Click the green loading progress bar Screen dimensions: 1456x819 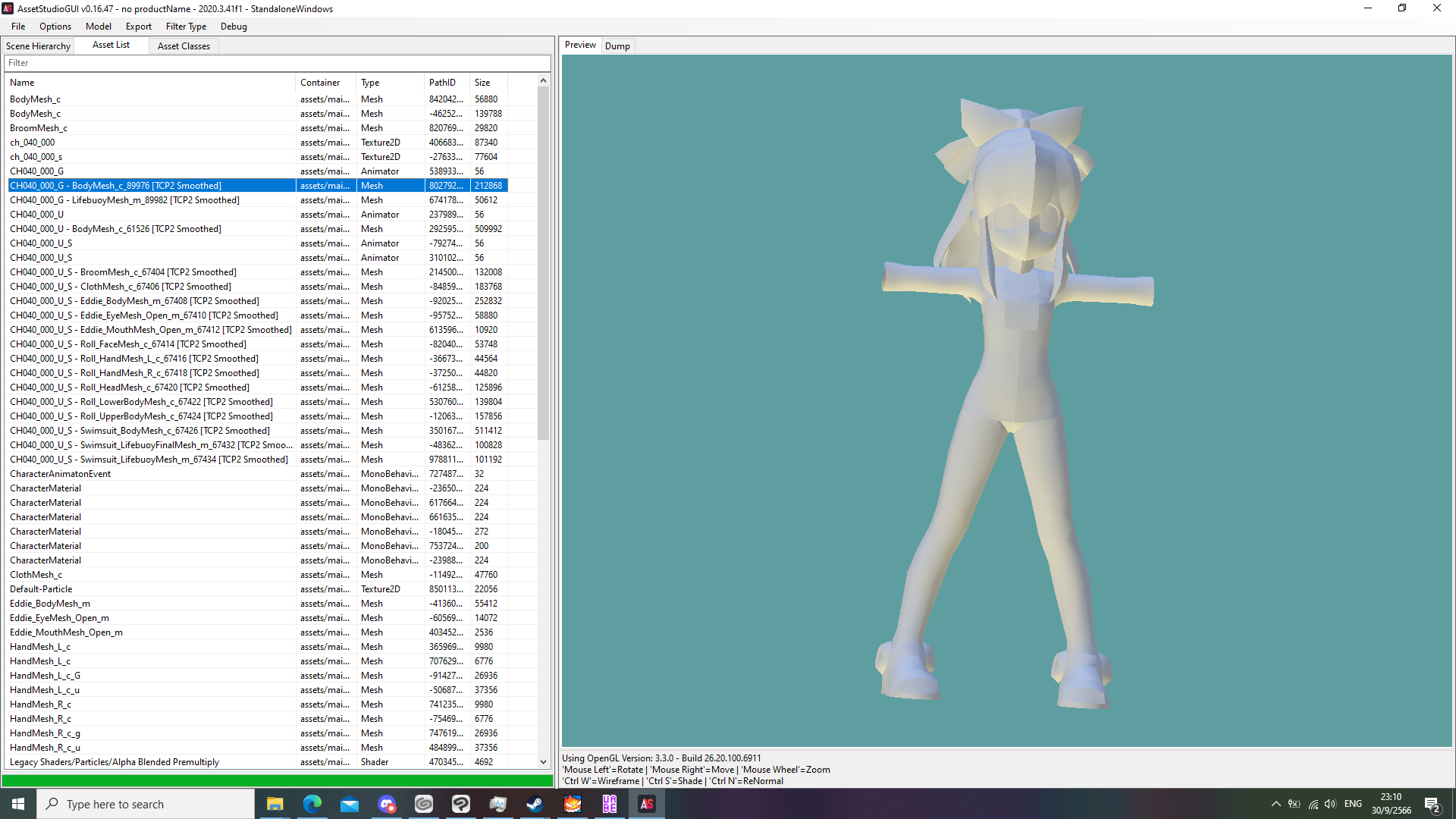[278, 780]
